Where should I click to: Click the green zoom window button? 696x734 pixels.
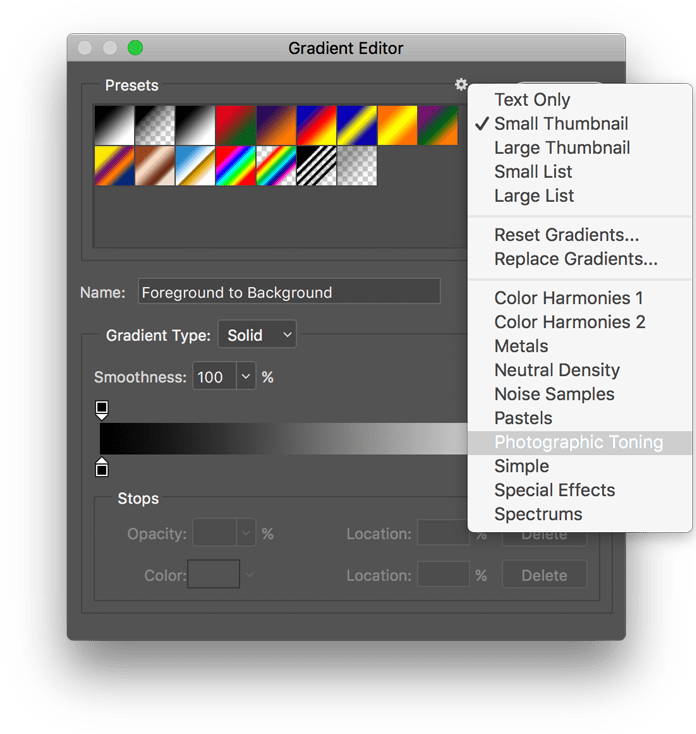135,48
